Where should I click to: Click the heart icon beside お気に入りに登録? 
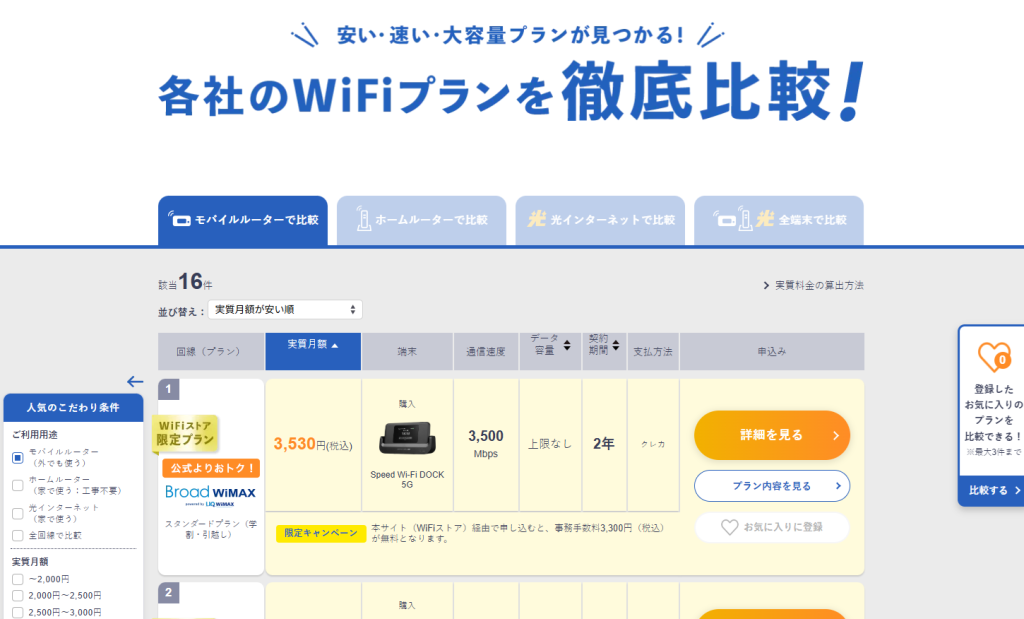(730, 527)
